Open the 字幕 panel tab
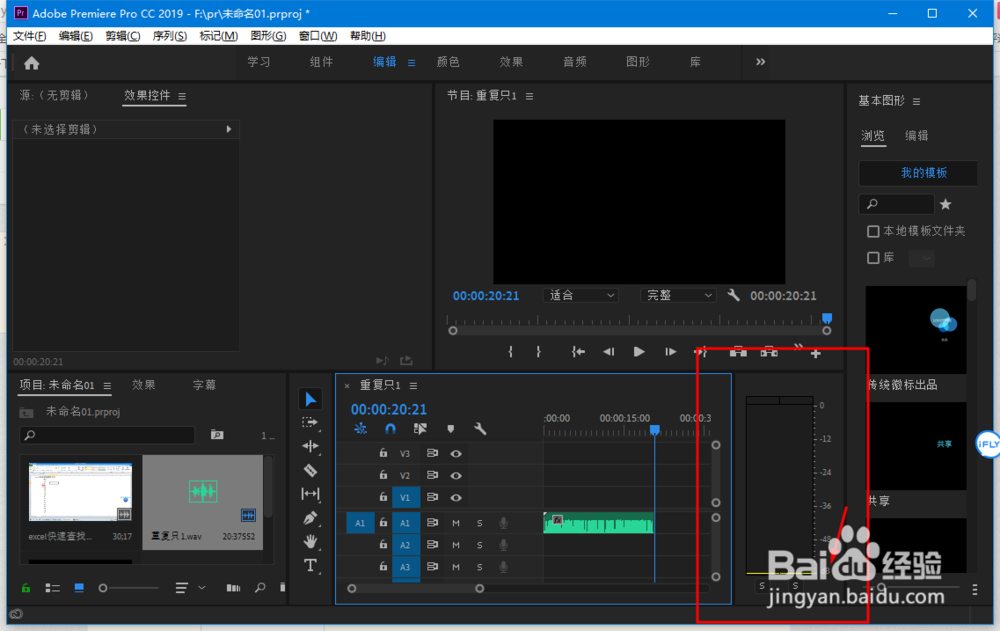 (x=205, y=385)
